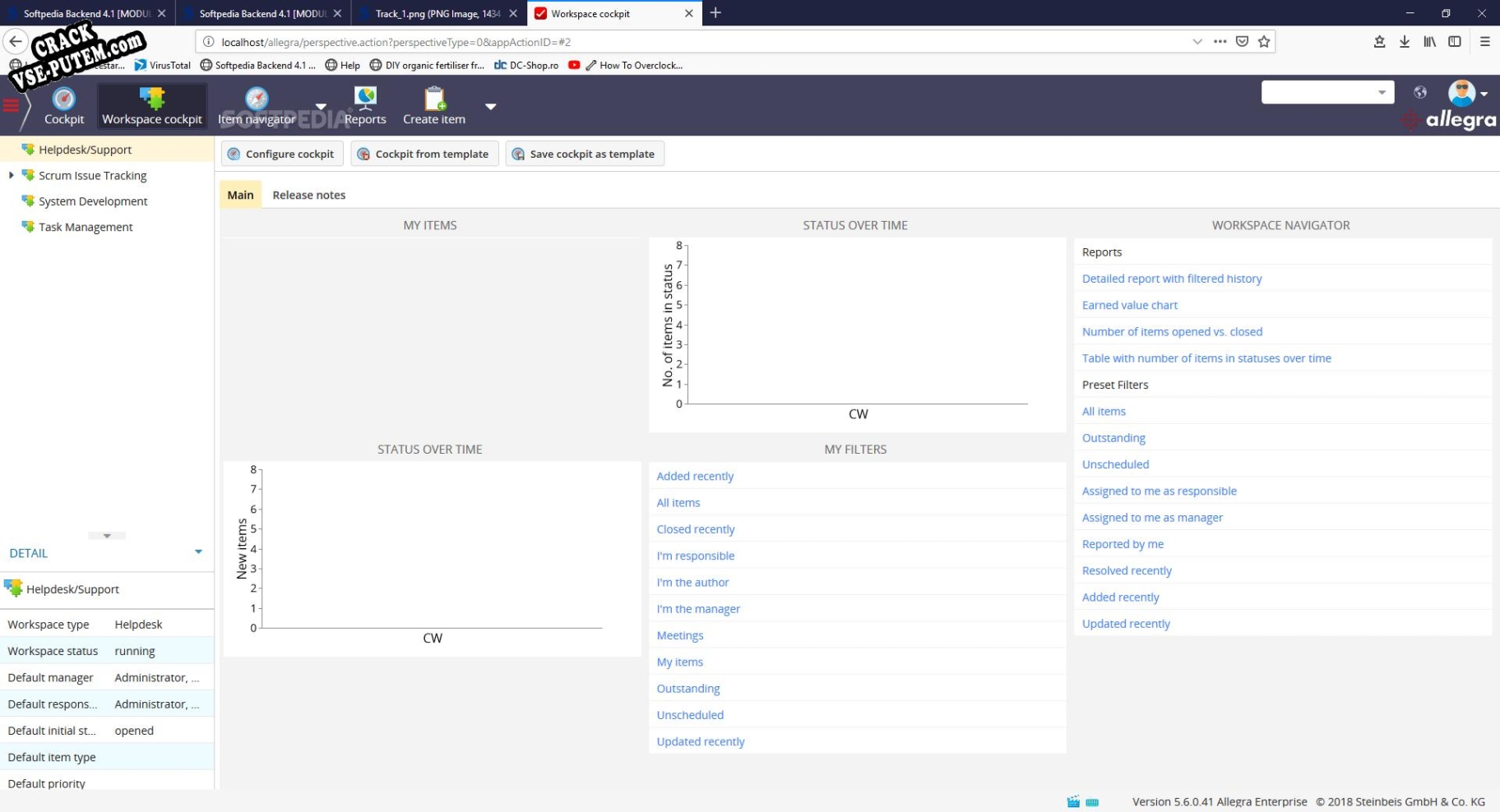The width and height of the screenshot is (1500, 812).
Task: Open the Reports perspective icon
Action: point(365,99)
